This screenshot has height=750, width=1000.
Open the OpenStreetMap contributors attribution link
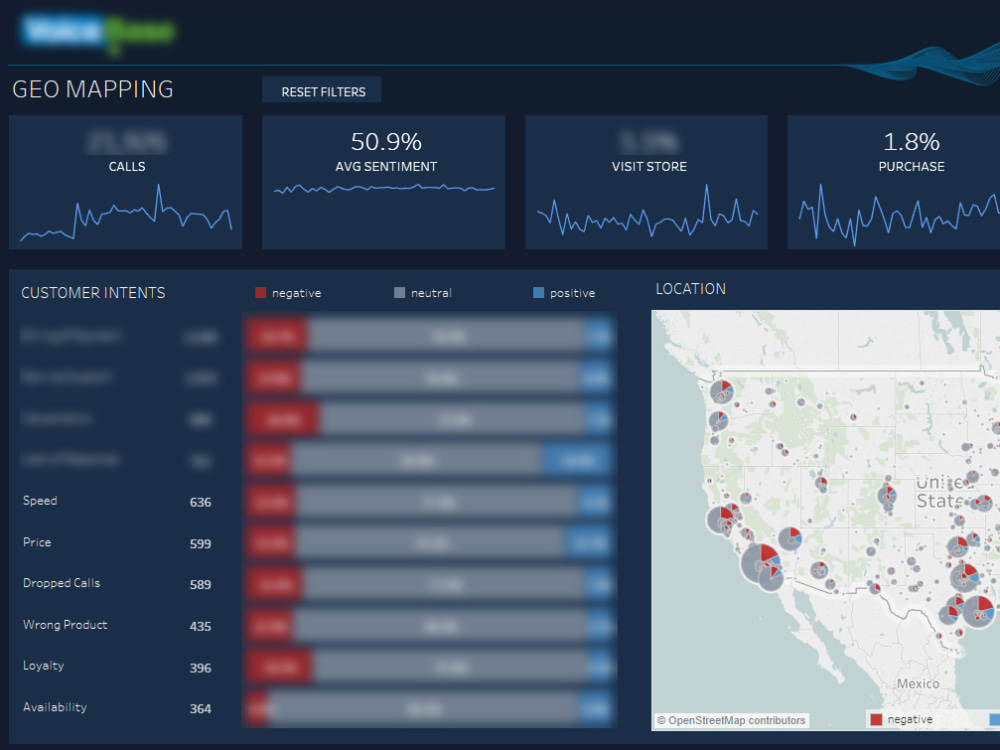point(731,719)
